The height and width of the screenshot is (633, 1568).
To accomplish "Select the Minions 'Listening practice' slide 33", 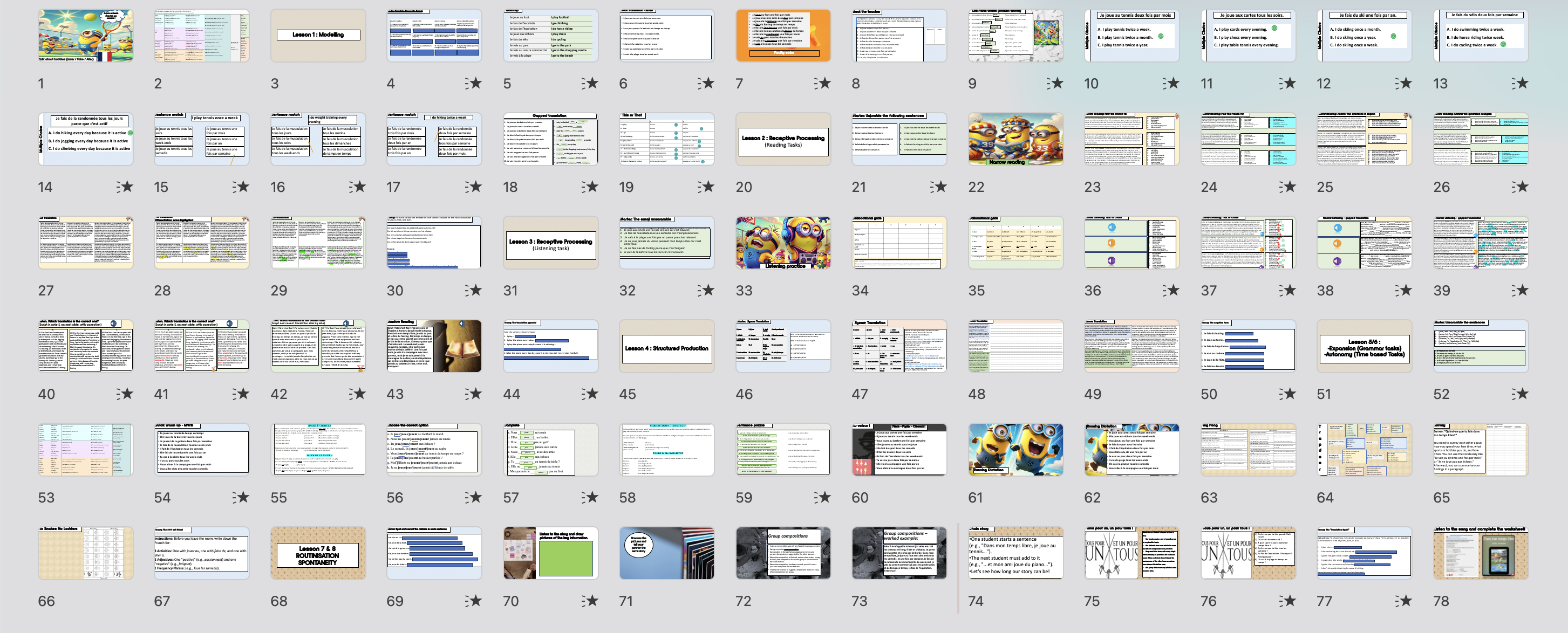I will click(783, 243).
